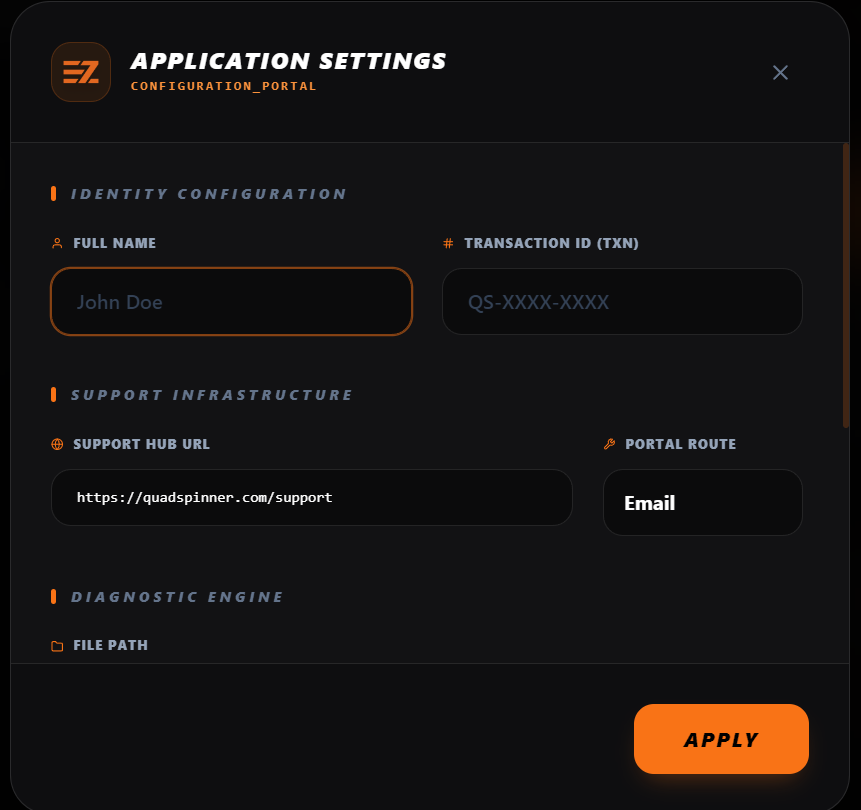The image size is (861, 810).
Task: Click the Identity Configuration section heading
Action: (x=208, y=194)
